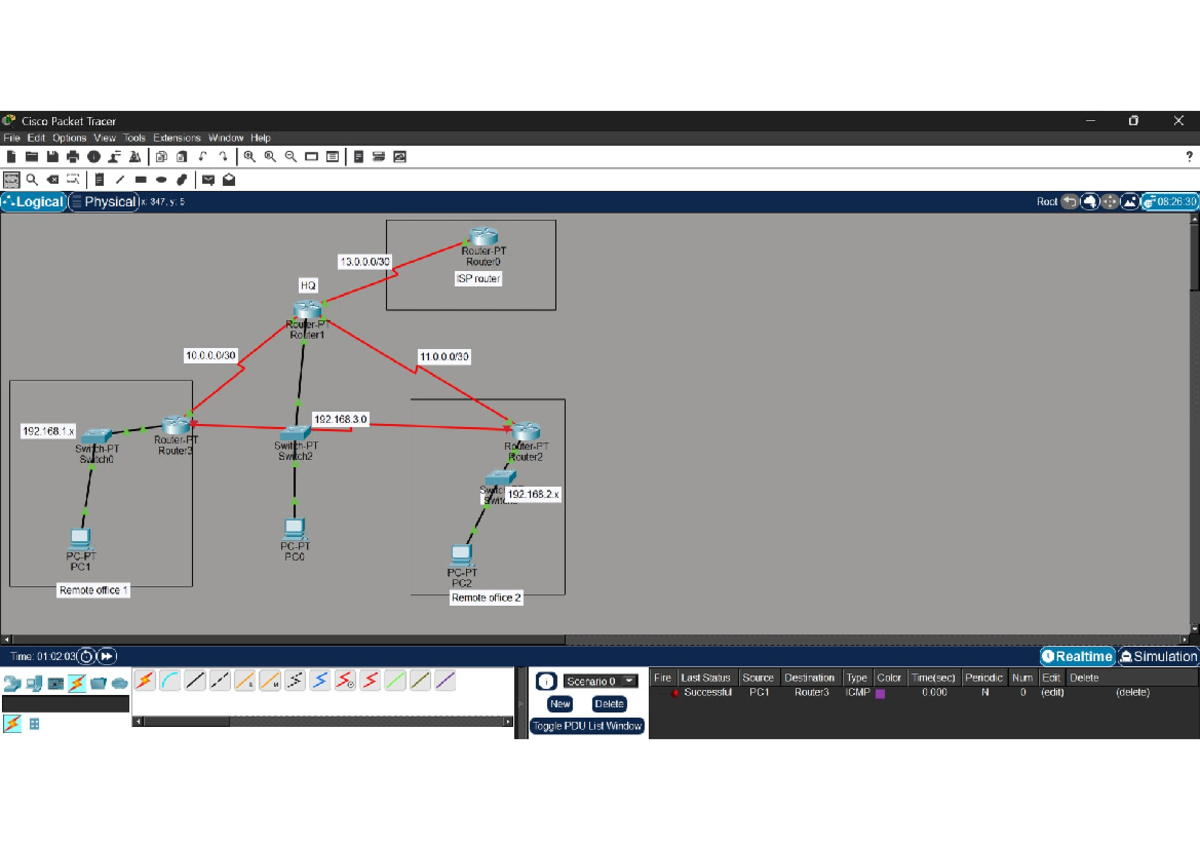Click the Undo arrow icon
1200x848 pixels.
click(x=202, y=157)
